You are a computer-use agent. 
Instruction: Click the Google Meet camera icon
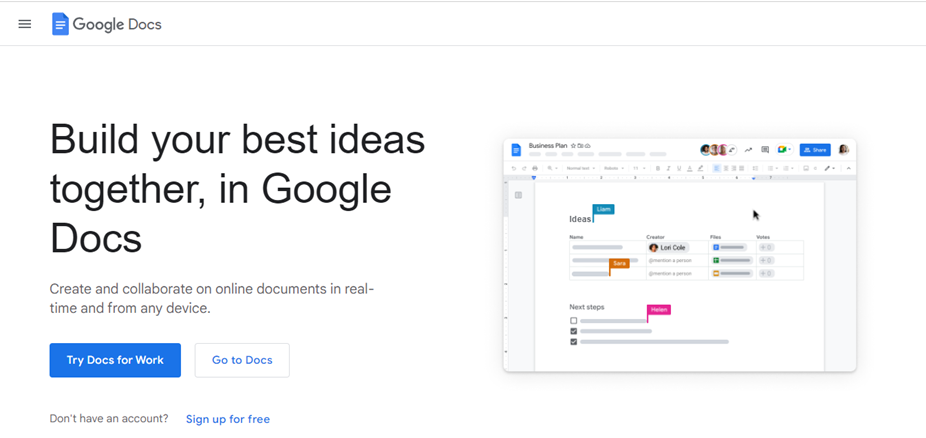pyautogui.click(x=783, y=150)
